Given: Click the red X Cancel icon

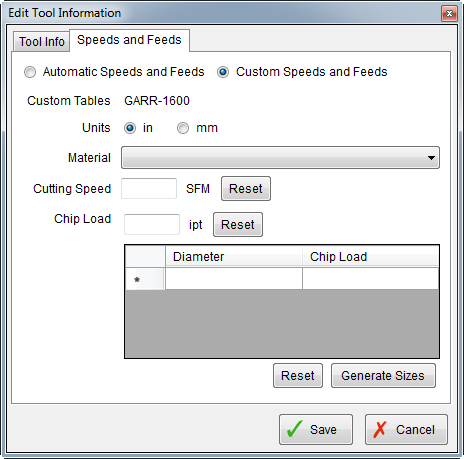Looking at the screenshot, I should (380, 429).
